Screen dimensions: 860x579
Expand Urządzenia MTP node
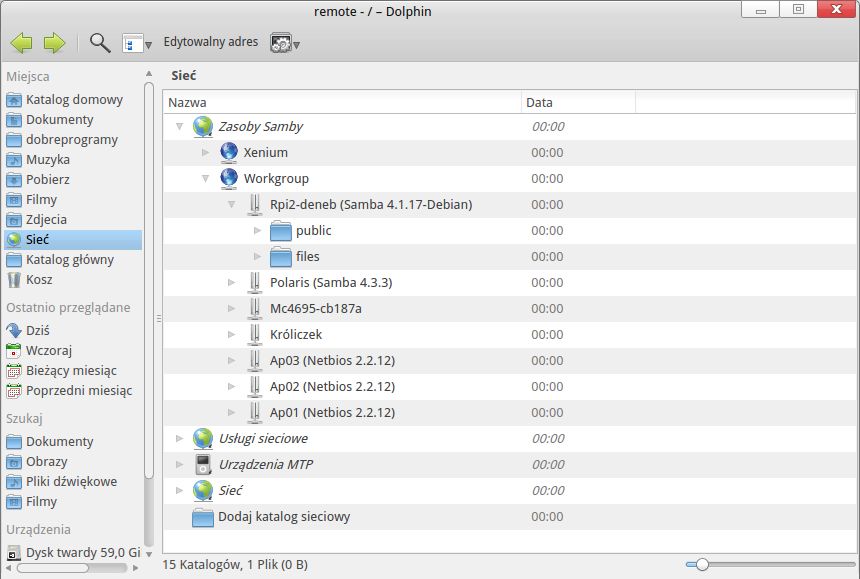pos(179,464)
